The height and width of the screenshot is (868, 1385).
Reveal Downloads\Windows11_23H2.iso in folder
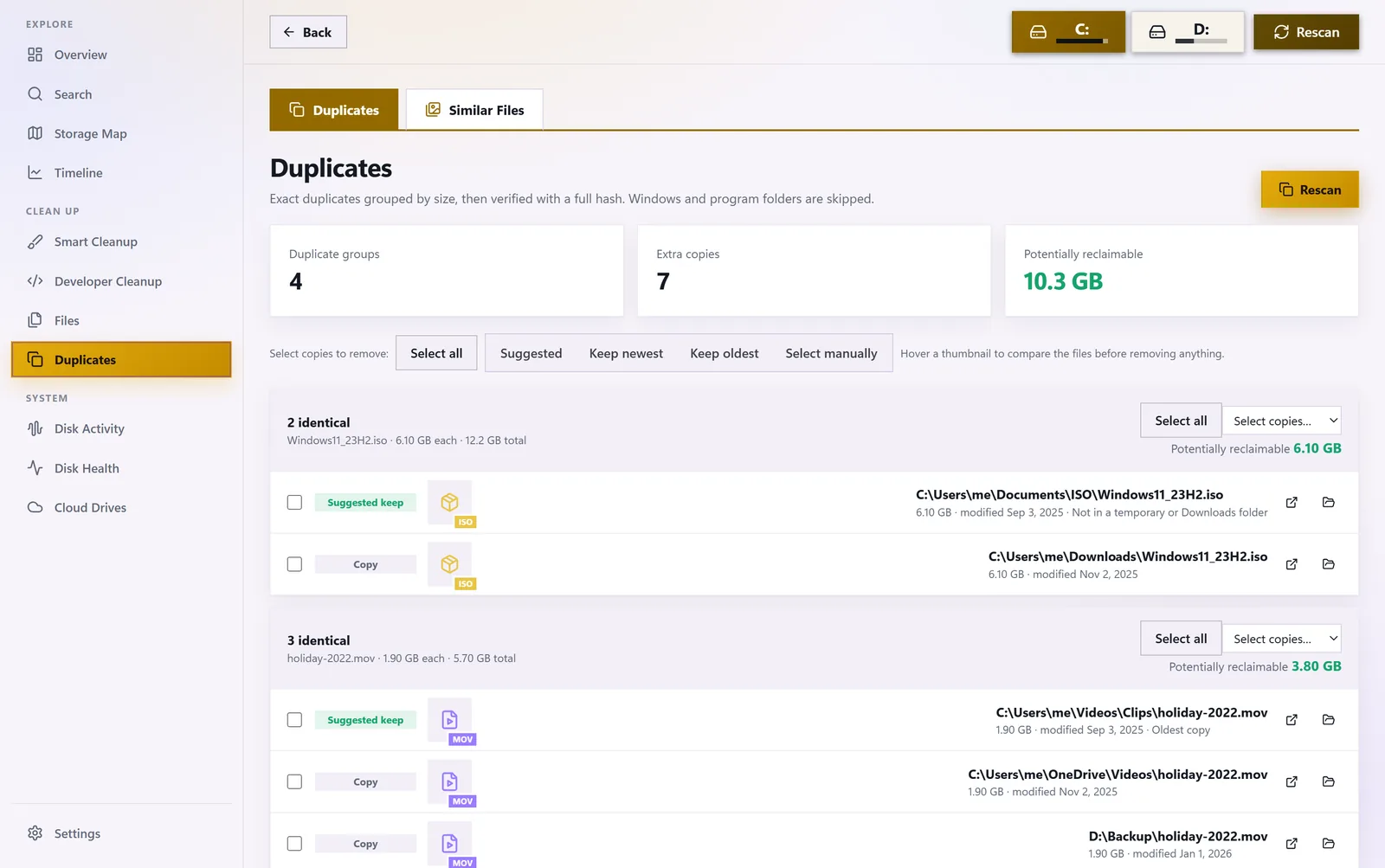click(x=1329, y=564)
